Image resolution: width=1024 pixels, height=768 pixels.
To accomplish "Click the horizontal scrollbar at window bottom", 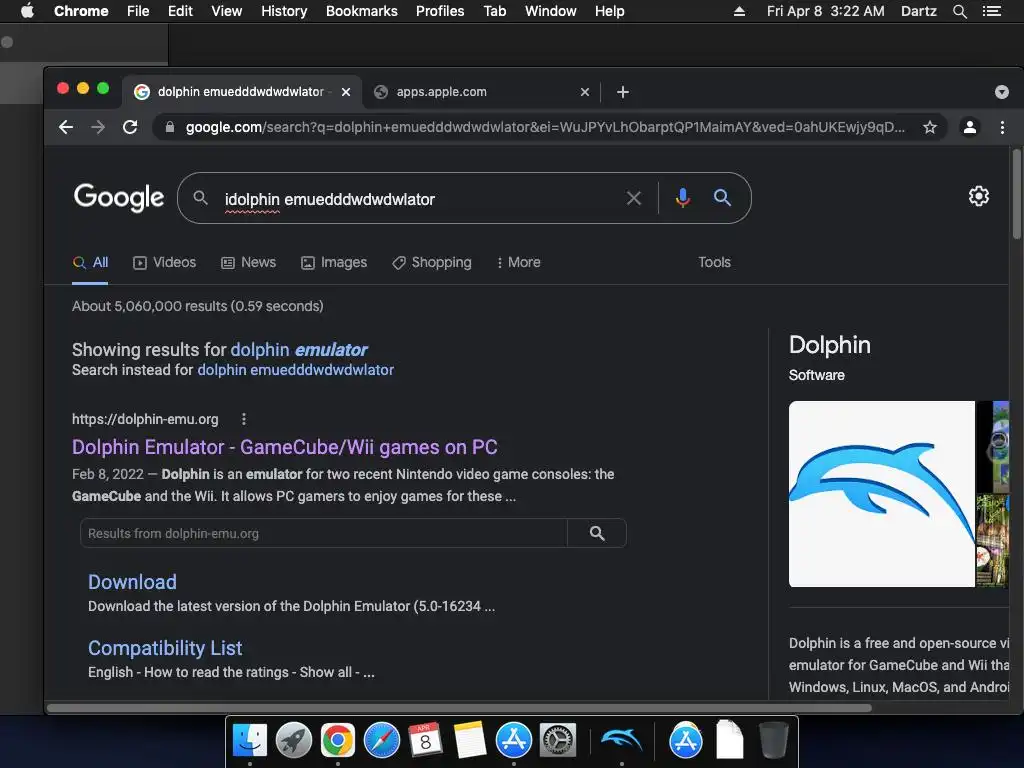I will coord(459,708).
